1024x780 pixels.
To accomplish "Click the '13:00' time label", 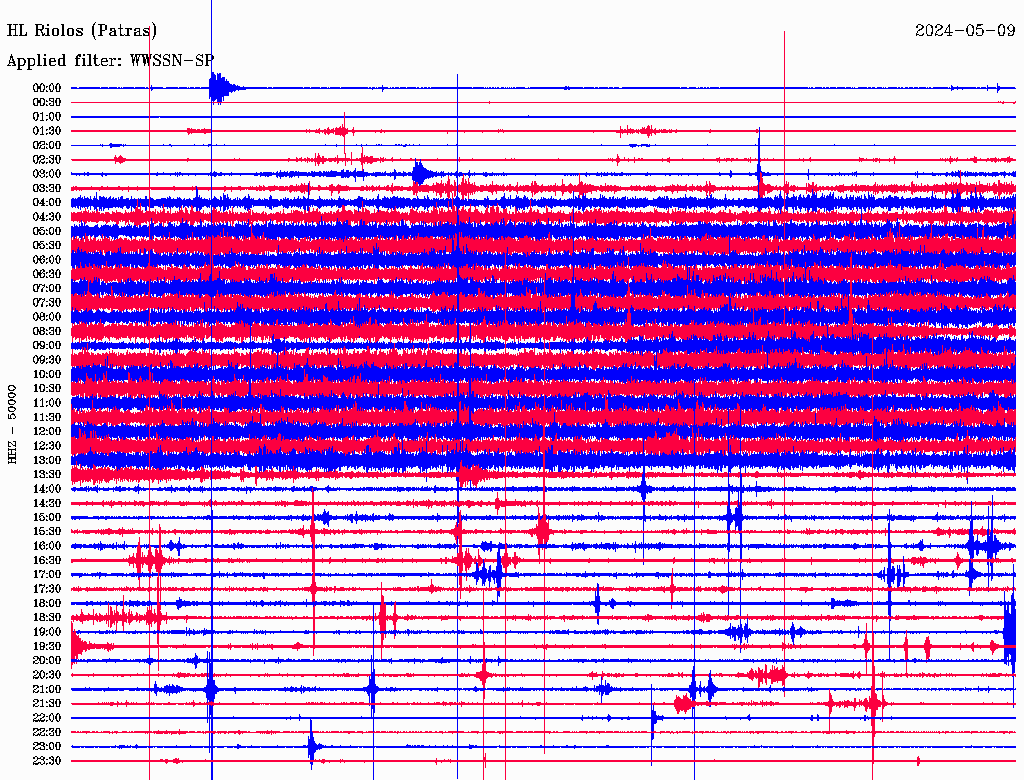I will [47, 461].
